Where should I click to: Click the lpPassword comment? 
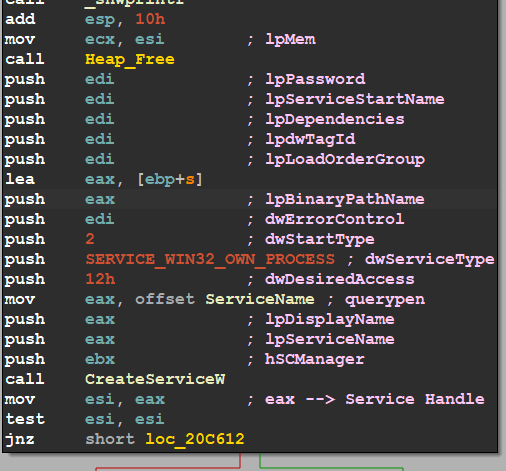[x=315, y=79]
